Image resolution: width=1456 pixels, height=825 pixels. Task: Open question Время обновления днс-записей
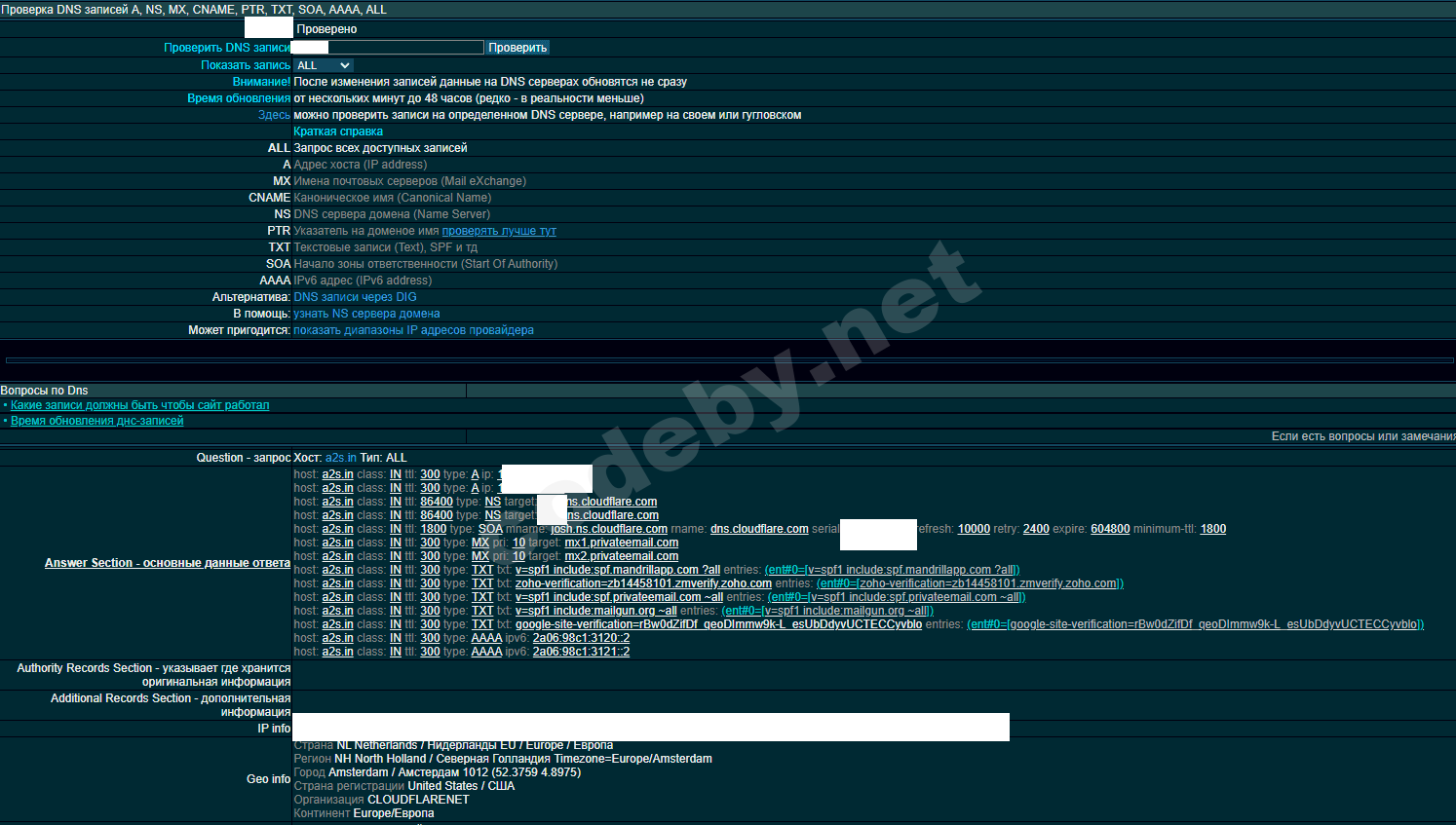point(96,421)
